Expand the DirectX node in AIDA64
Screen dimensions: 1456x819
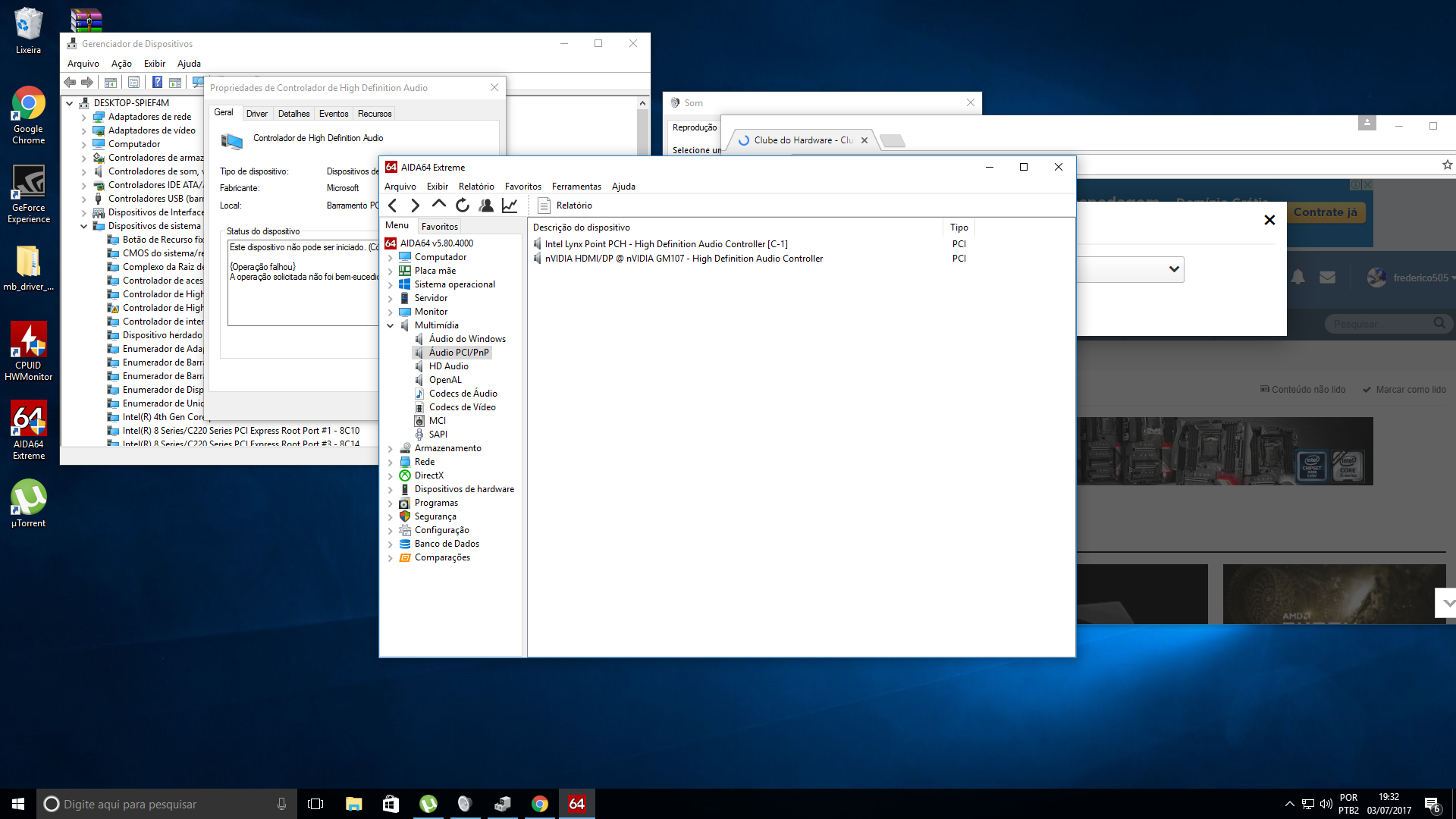tap(391, 476)
